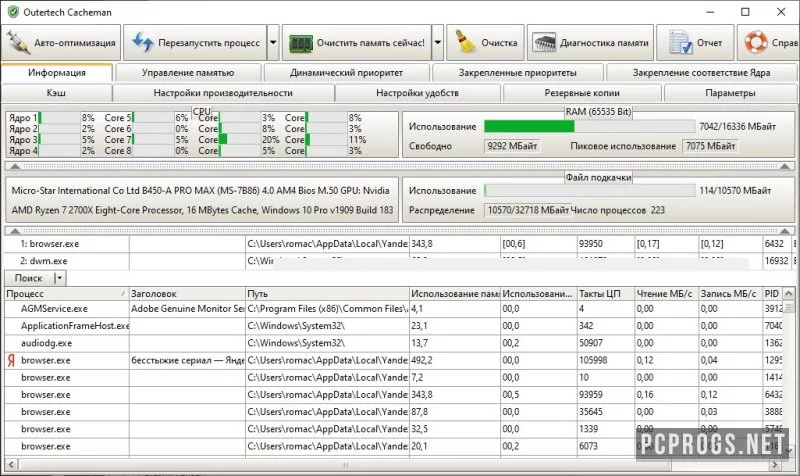Sort by the Такты ЦП column header
Screen dimensions: 800x476
(x=606, y=294)
